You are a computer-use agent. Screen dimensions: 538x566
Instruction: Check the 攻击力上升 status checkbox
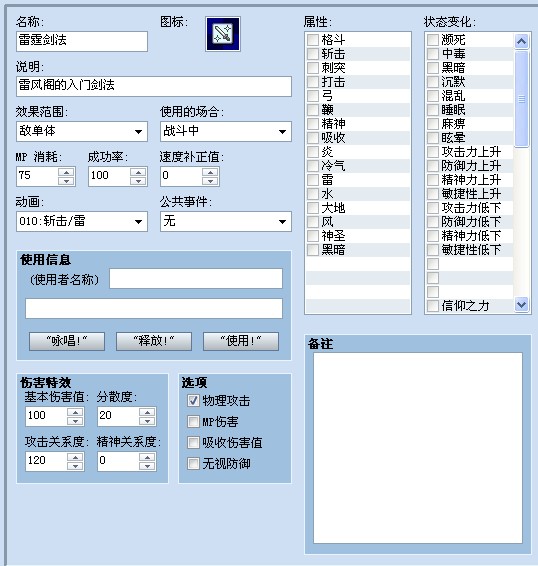tap(433, 152)
